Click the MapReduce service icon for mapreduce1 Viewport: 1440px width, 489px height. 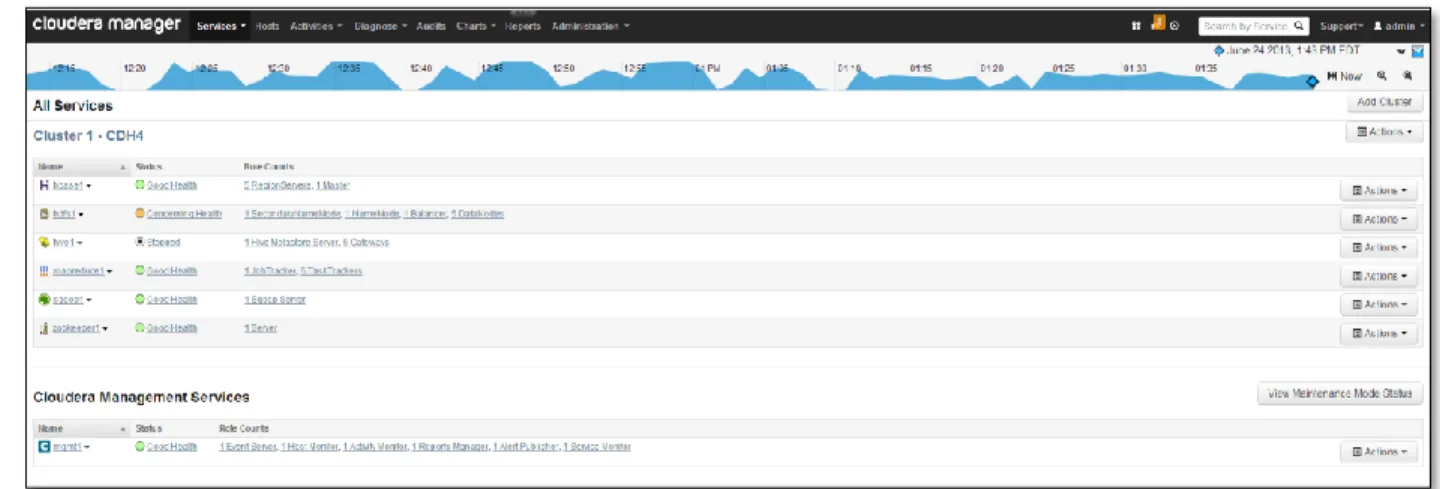click(x=43, y=271)
